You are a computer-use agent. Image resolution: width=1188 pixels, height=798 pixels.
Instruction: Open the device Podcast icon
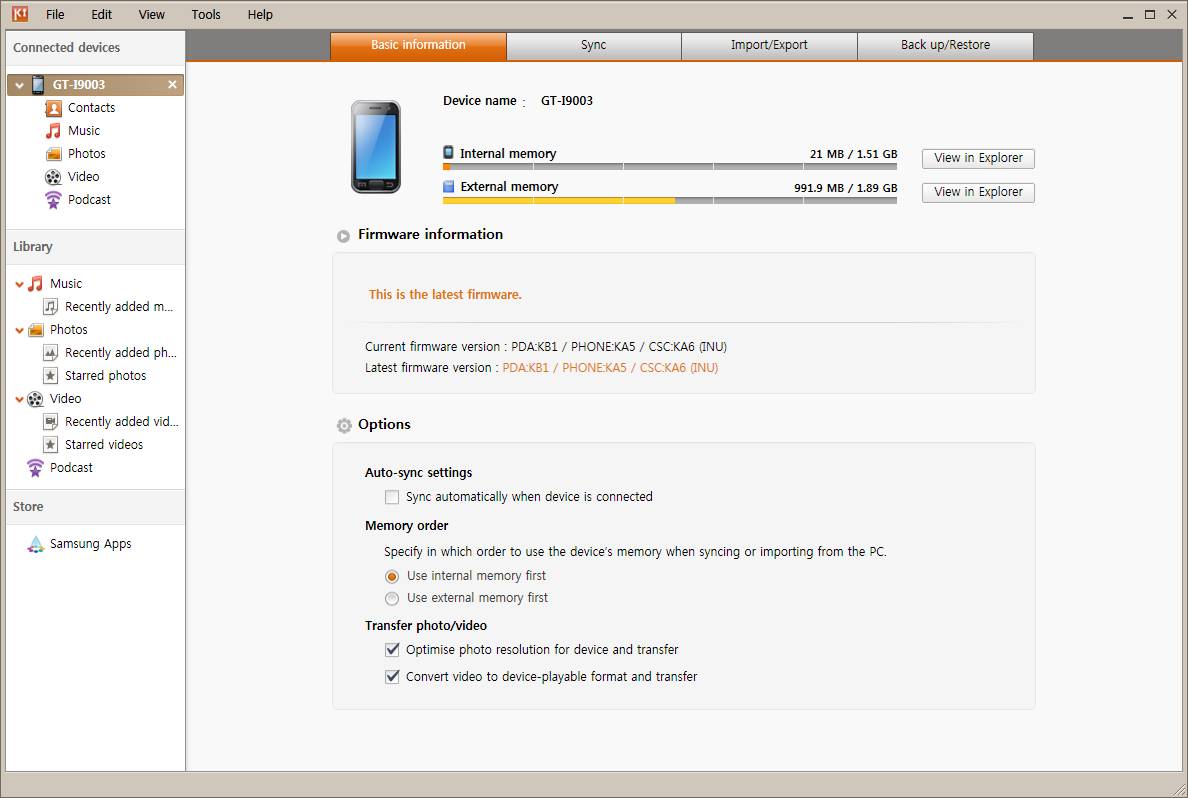[53, 199]
